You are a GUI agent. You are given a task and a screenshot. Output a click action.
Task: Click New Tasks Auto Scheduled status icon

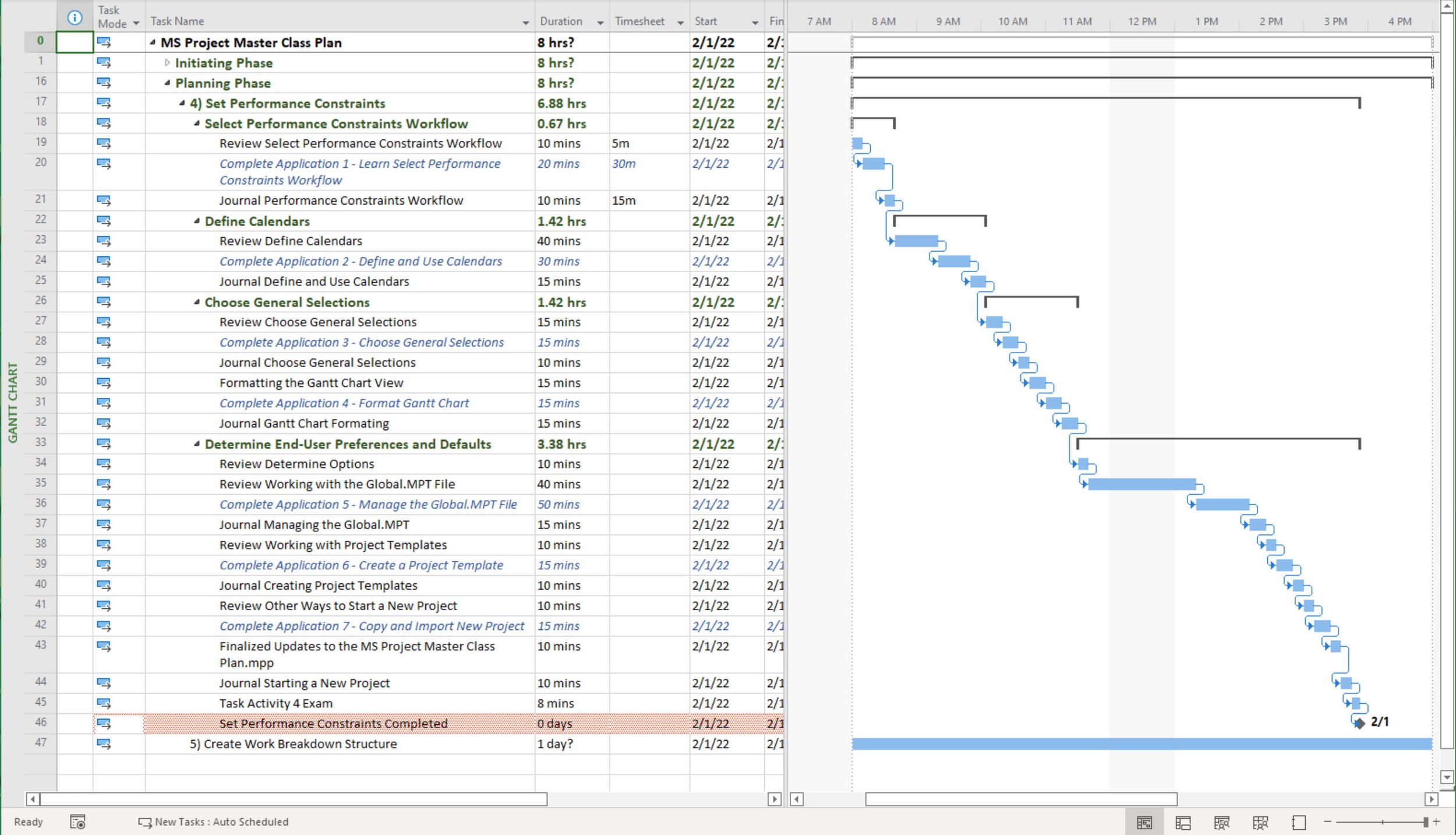[144, 822]
